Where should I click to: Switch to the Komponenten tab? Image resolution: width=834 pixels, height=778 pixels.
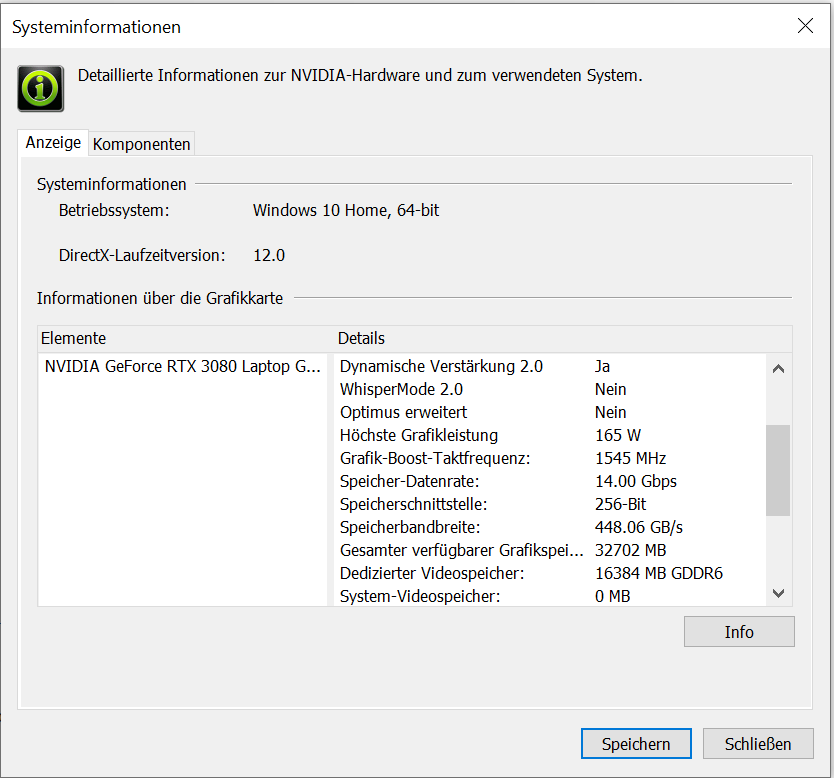pyautogui.click(x=141, y=144)
